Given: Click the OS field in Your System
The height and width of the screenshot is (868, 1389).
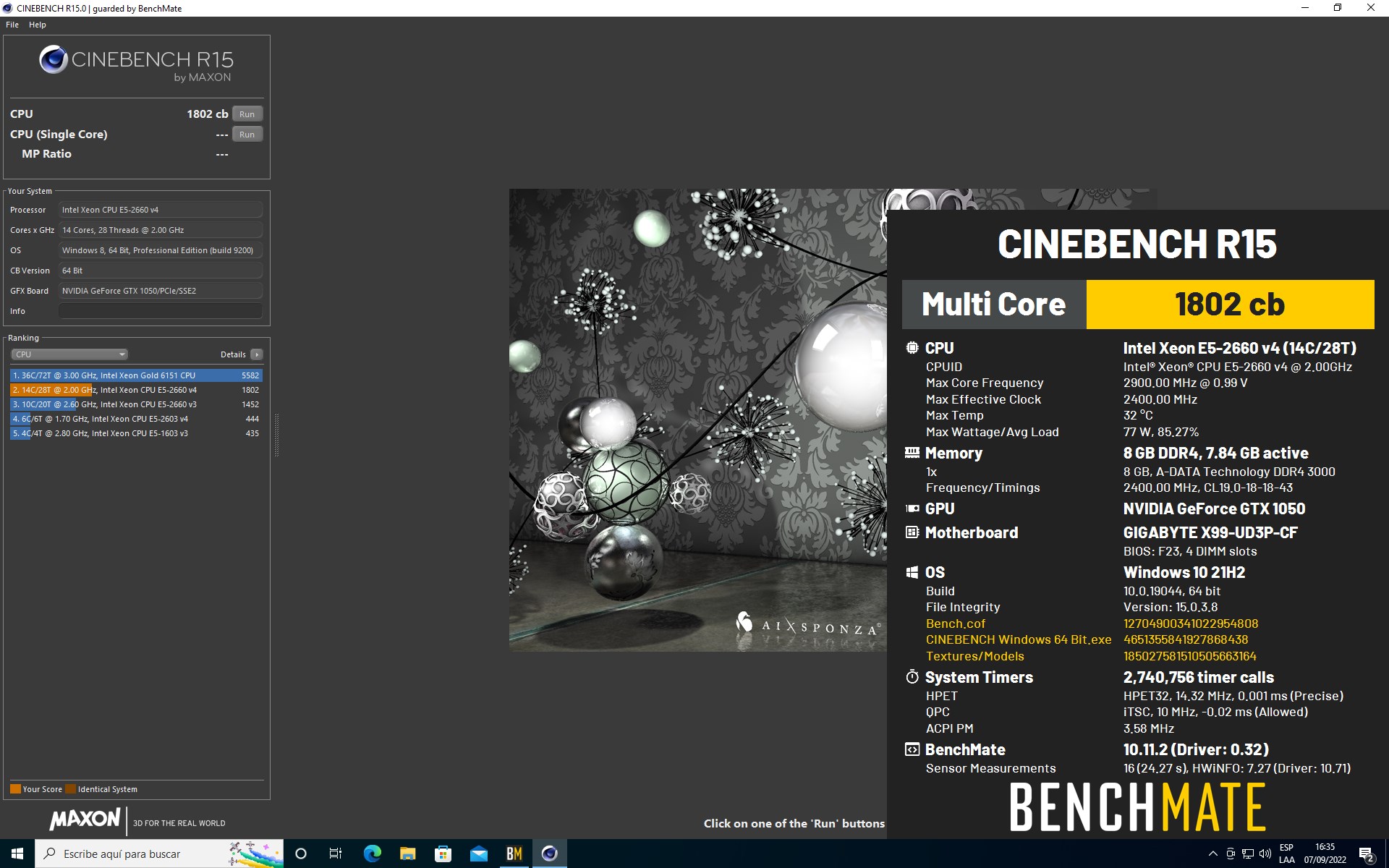Looking at the screenshot, I should pyautogui.click(x=161, y=250).
